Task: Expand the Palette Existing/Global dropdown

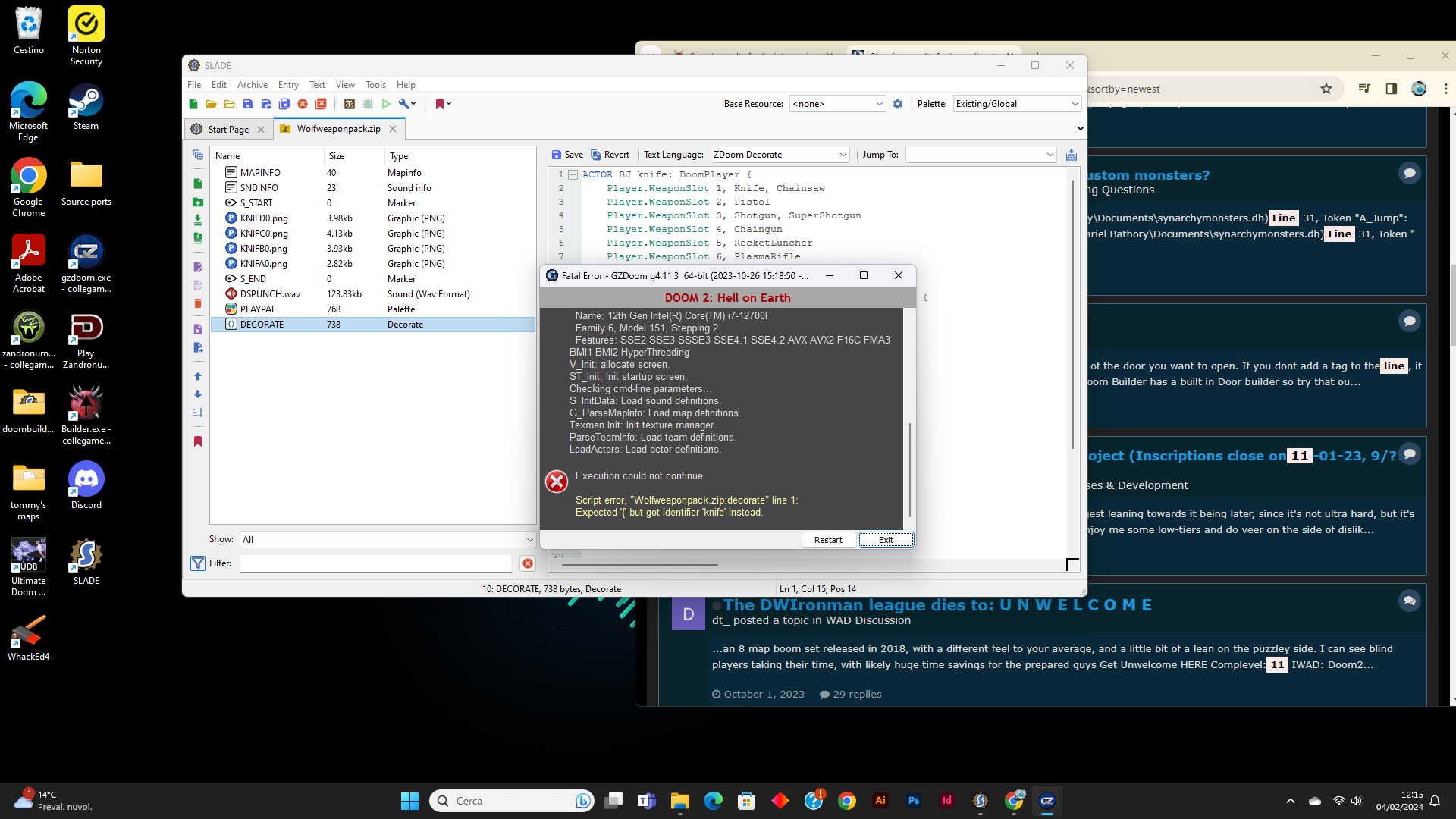Action: pos(1016,104)
